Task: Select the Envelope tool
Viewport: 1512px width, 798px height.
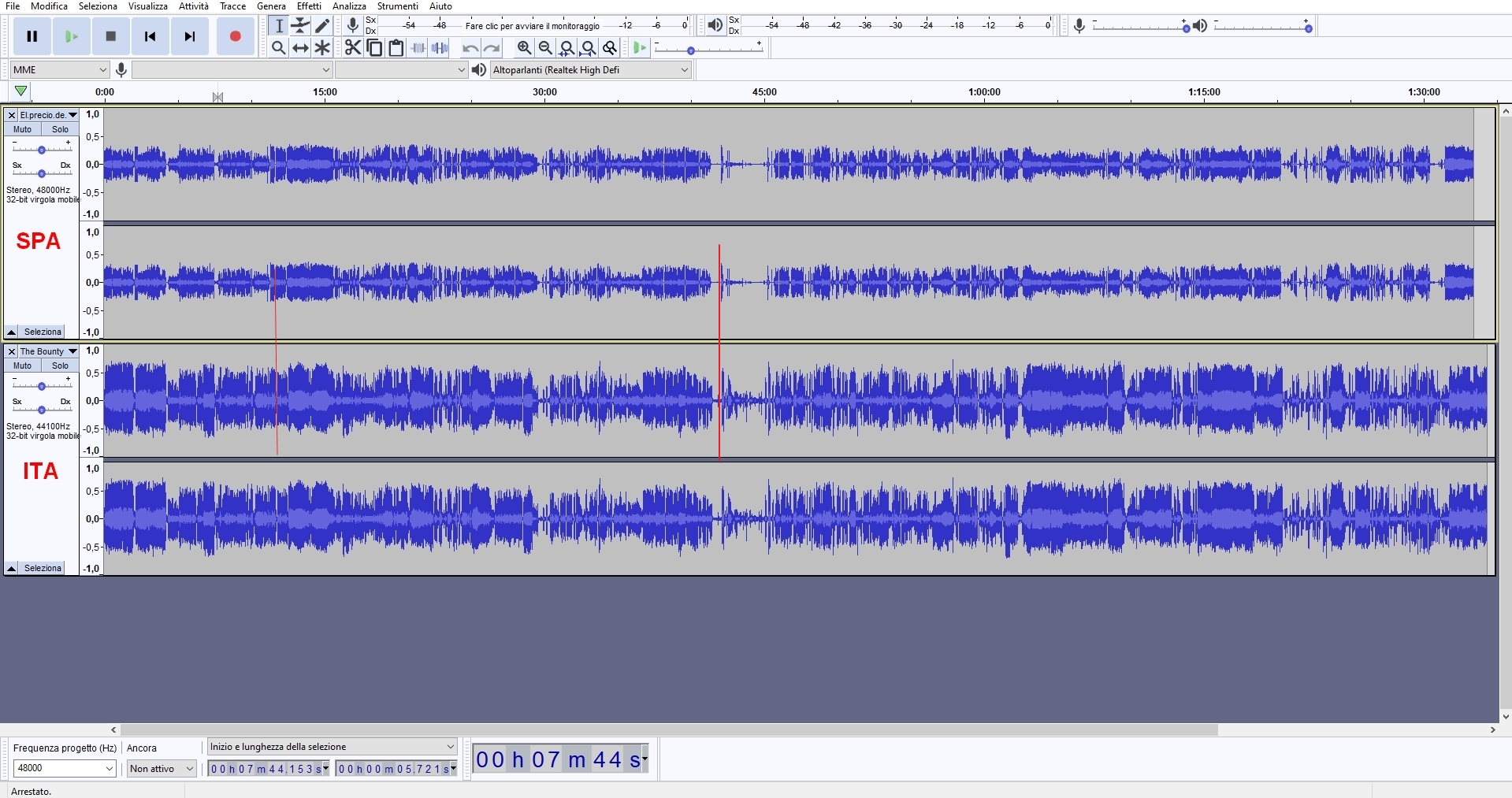Action: click(x=300, y=26)
